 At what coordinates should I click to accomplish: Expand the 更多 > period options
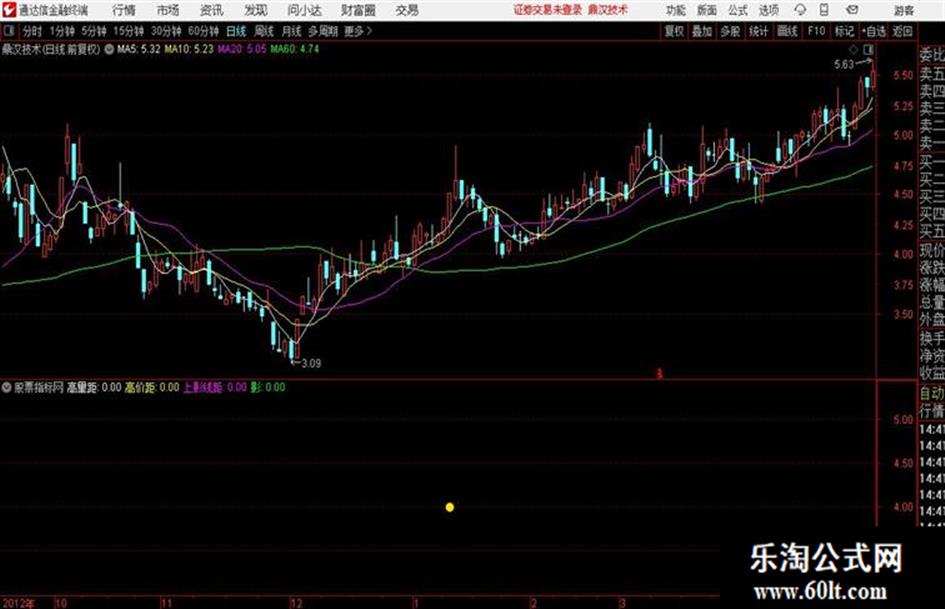(x=358, y=31)
